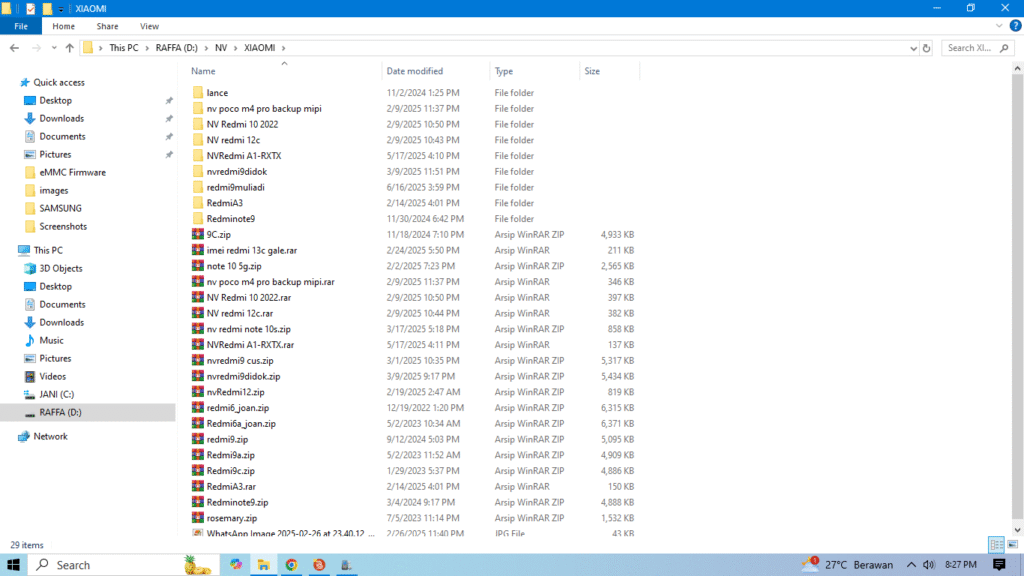Viewport: 1024px width, 576px height.
Task: Open 3D Objects under This PC
Action: [x=61, y=268]
